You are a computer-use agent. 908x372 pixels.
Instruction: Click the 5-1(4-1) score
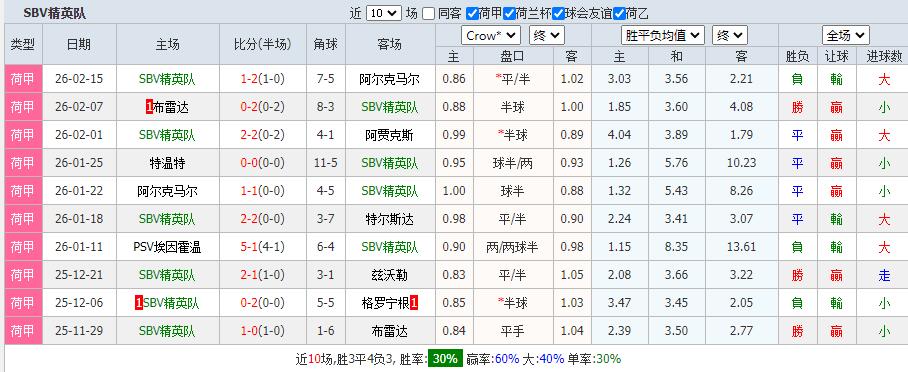[x=263, y=247]
